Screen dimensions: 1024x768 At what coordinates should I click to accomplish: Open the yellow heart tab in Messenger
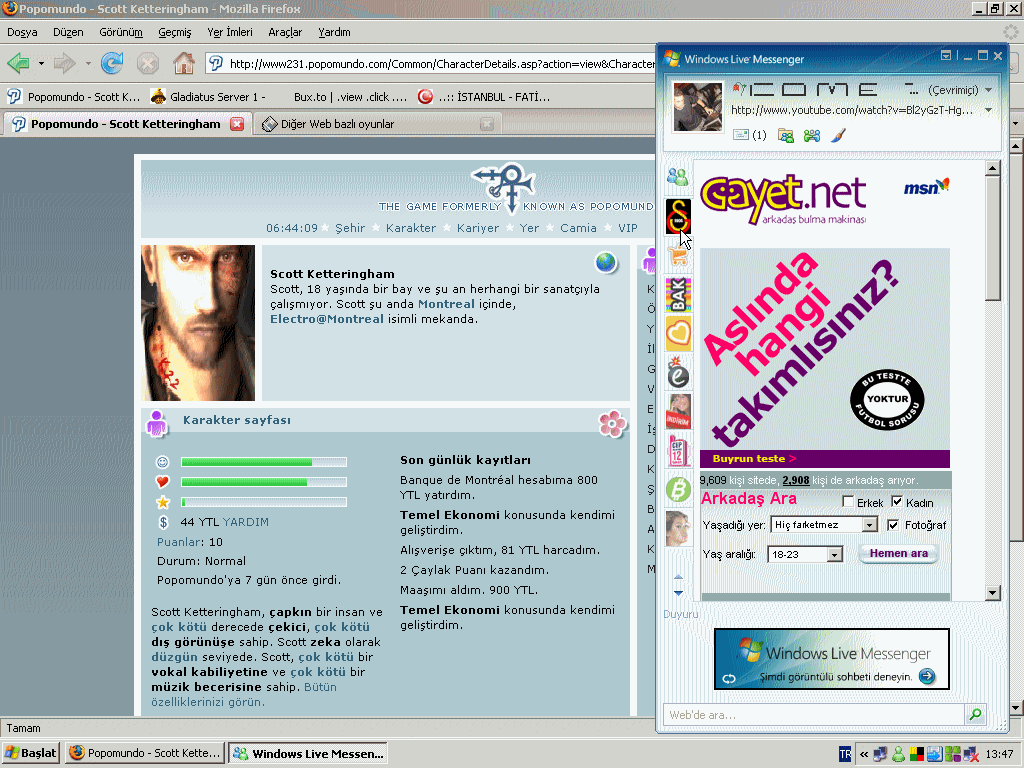click(678, 334)
